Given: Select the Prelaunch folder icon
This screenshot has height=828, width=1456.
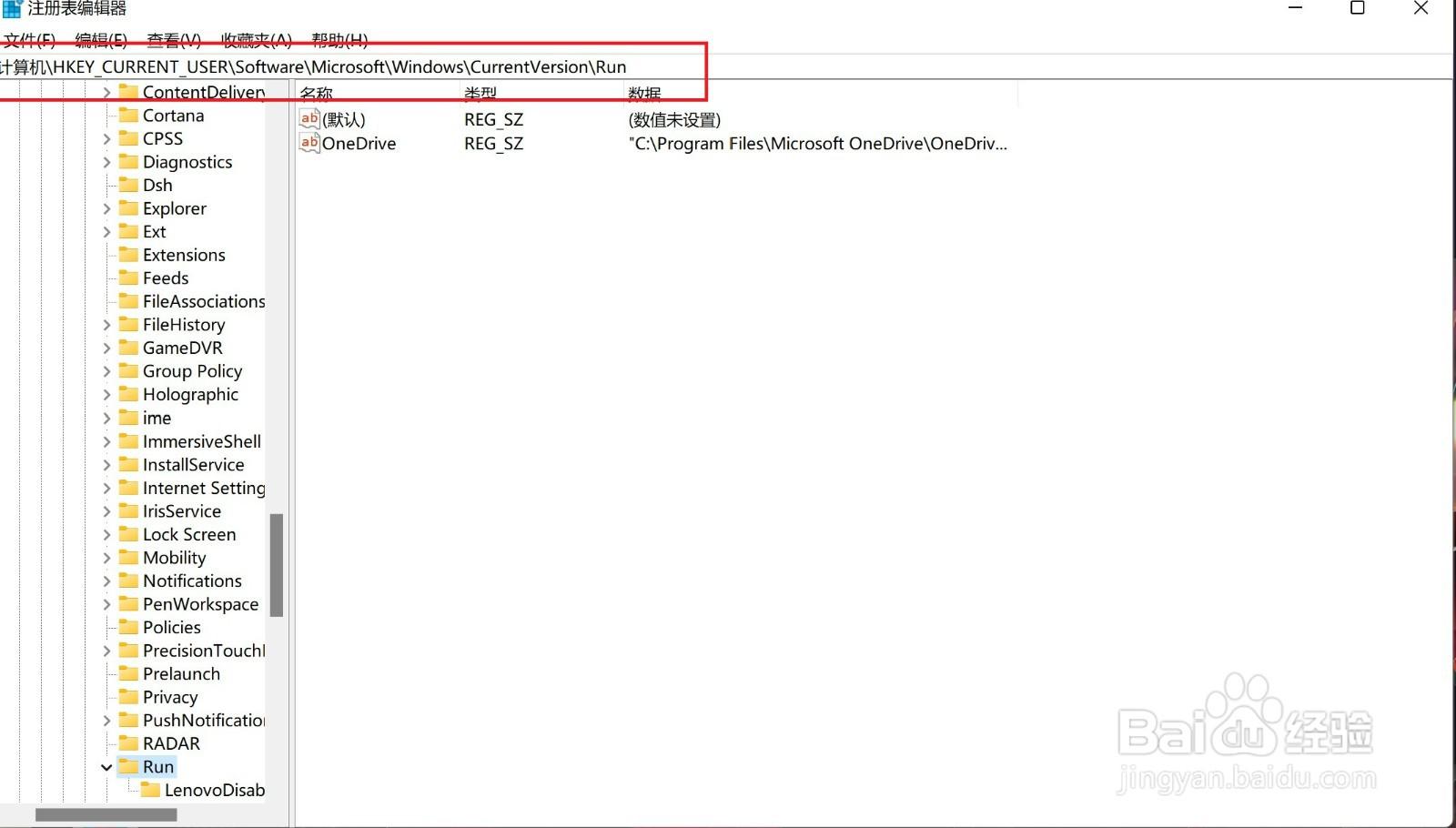Looking at the screenshot, I should [128, 672].
